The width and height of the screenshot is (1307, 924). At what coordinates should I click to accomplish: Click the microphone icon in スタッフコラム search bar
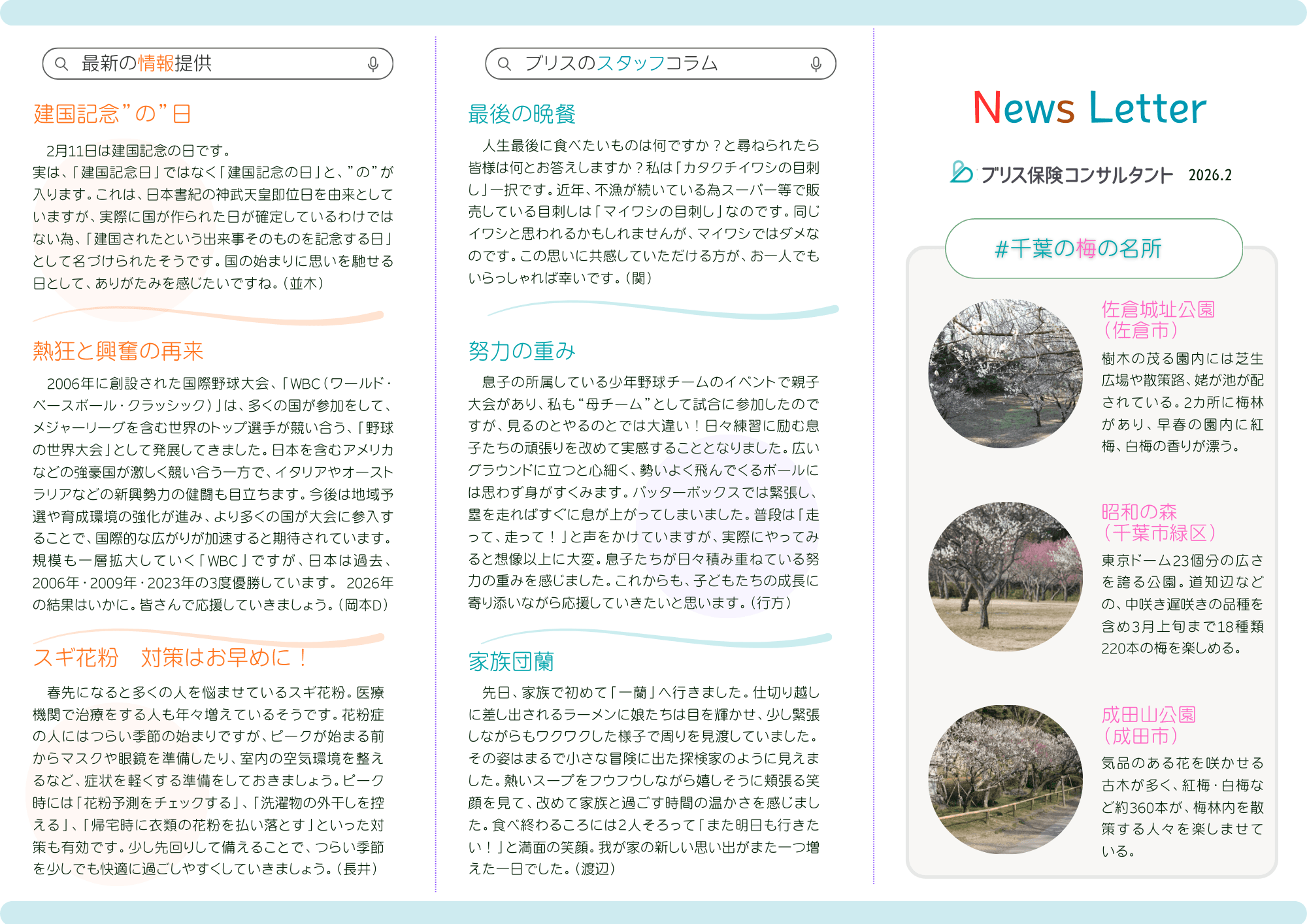(x=816, y=64)
